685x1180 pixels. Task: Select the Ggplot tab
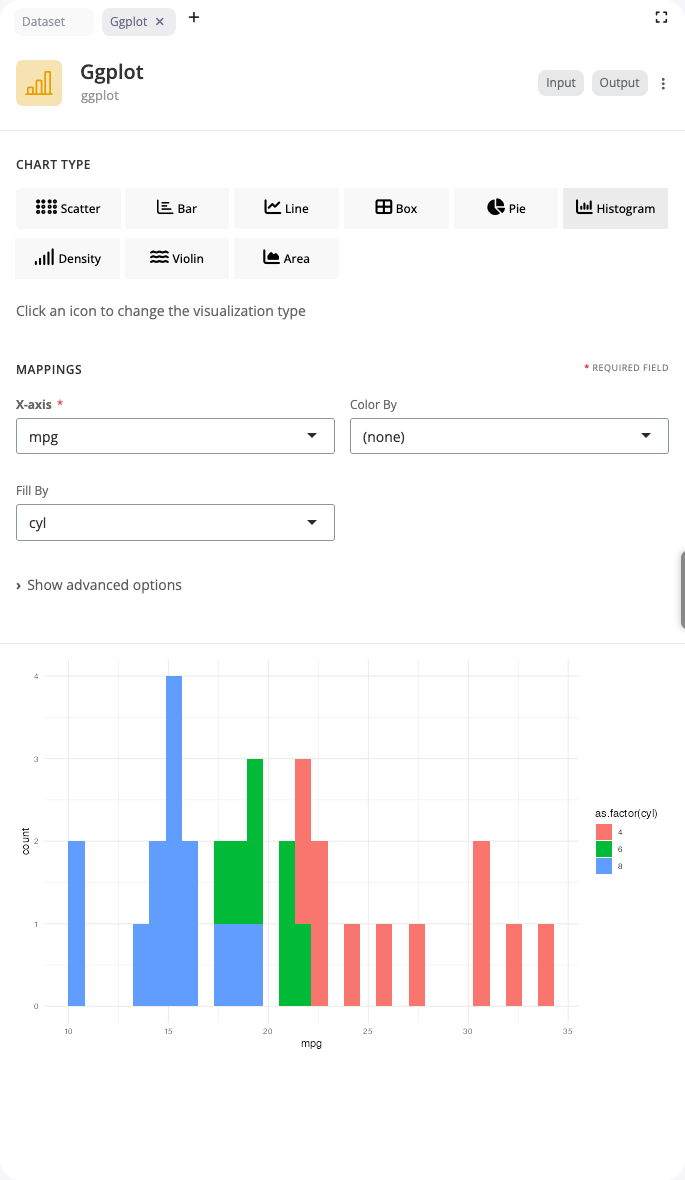[131, 21]
